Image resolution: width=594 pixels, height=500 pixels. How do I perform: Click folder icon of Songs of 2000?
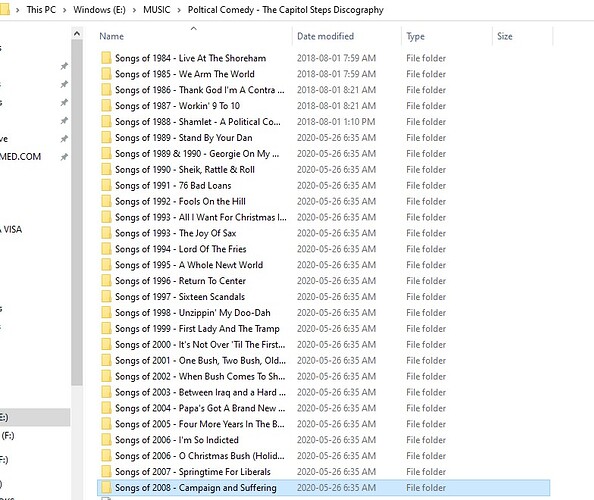[106, 344]
